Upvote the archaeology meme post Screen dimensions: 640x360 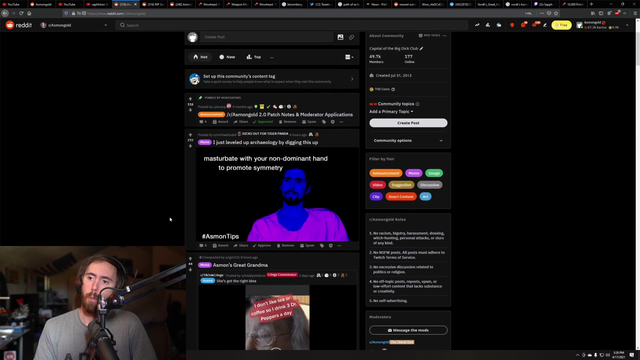190,135
